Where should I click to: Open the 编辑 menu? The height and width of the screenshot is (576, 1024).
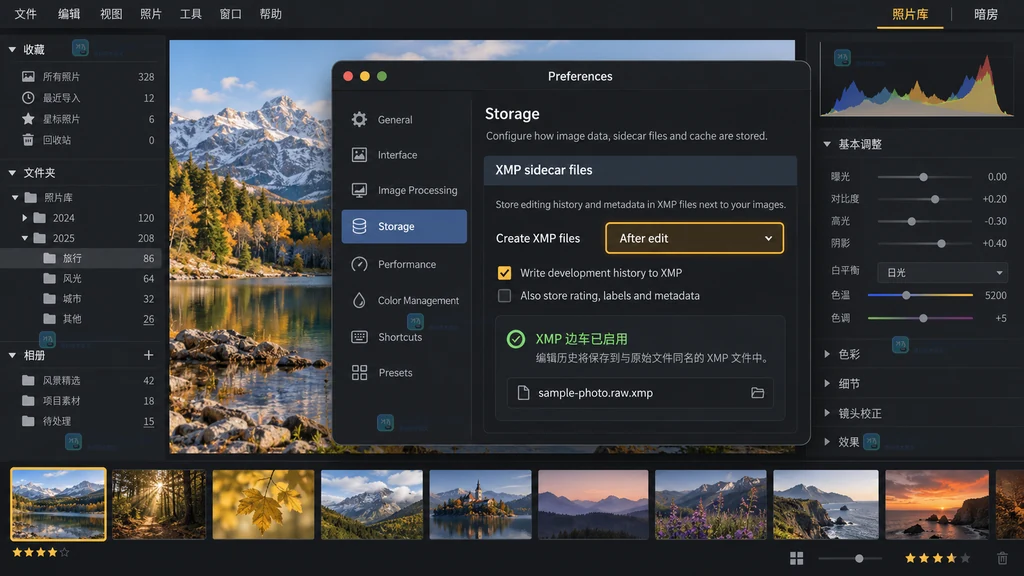point(69,14)
